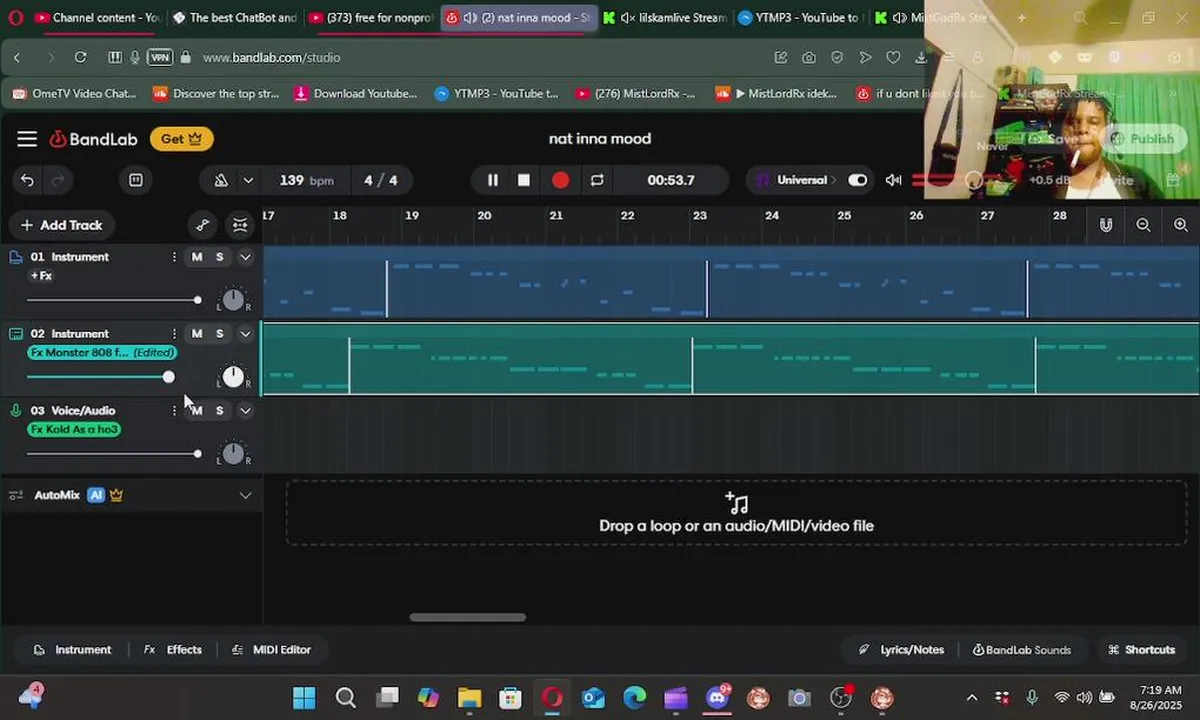Open the Instrument bottom tab
The height and width of the screenshot is (720, 1200).
click(x=72, y=650)
